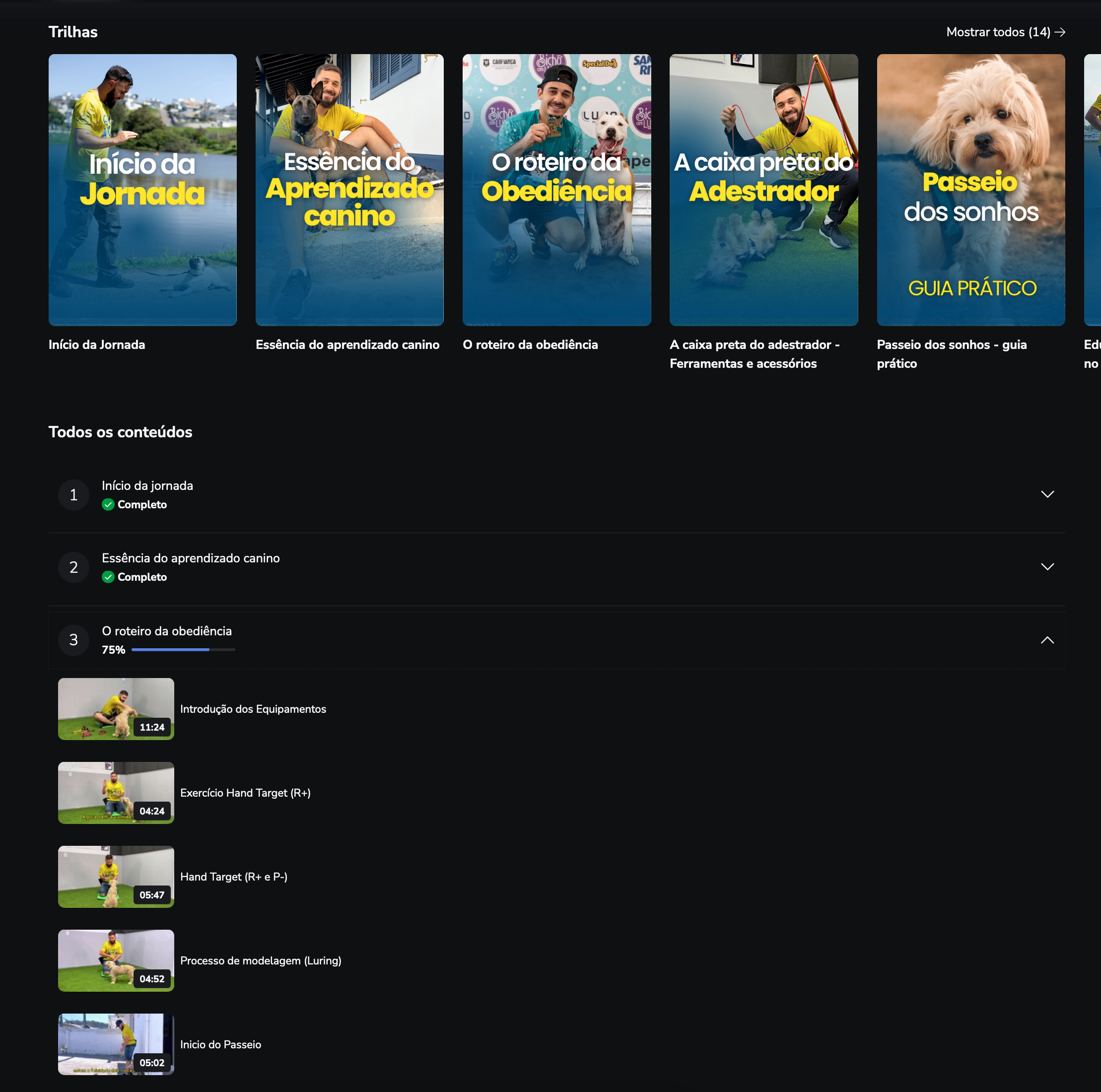Screen dimensions: 1101x1092
Task: Play 'Inicio do Passeio' video thumbnail
Action: pos(116,1044)
